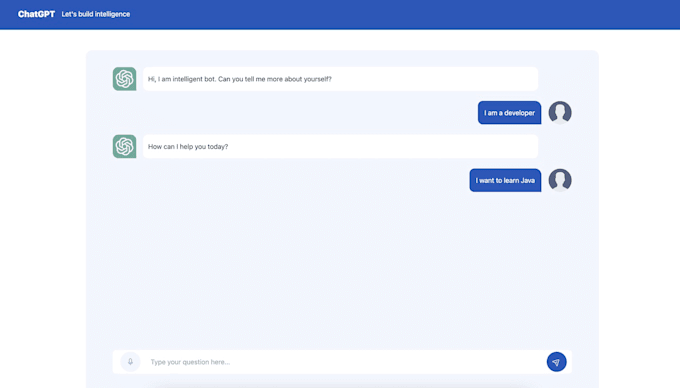Screen dimensions: 680x388
Task: Select the 'I want to learn Java' message bubble
Action: tap(505, 180)
